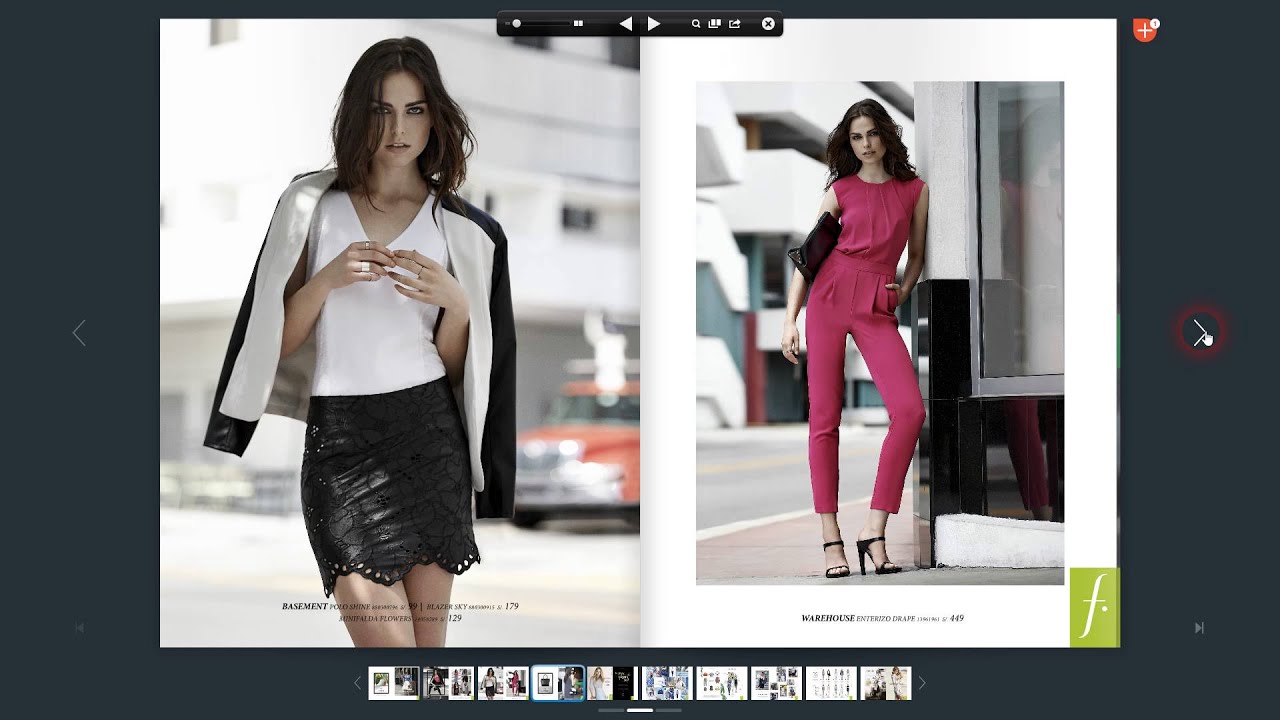Screen dimensions: 1280x720
Task: Open the first thumbnail in the strip
Action: (394, 683)
